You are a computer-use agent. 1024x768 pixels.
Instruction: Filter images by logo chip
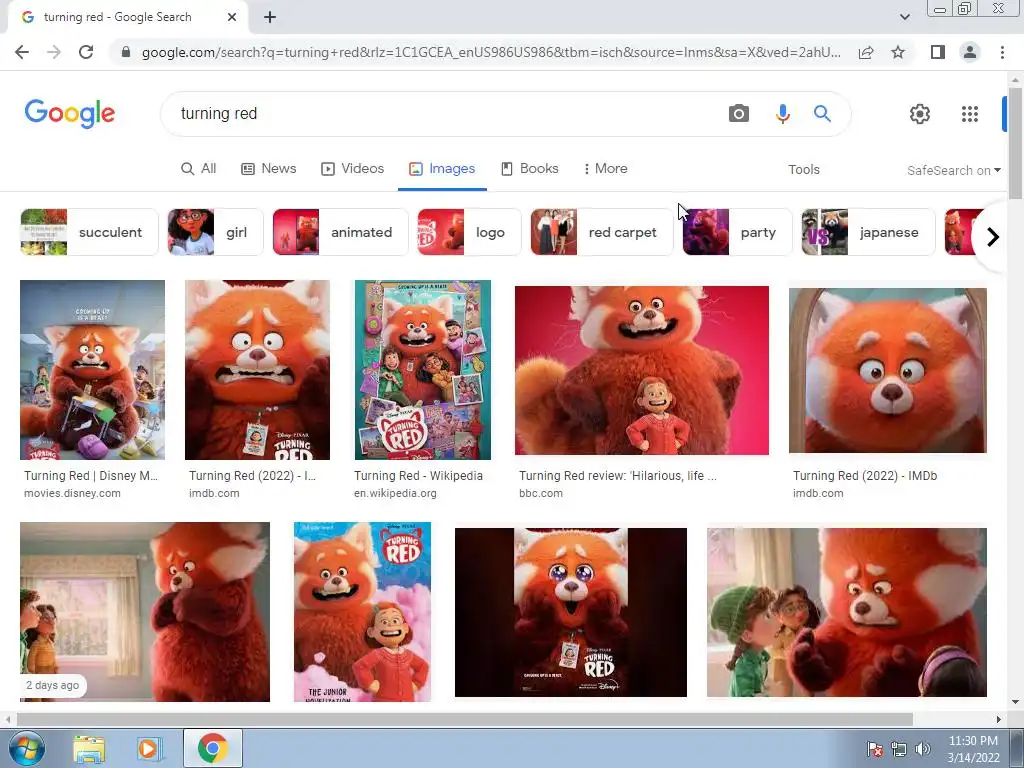(x=470, y=232)
